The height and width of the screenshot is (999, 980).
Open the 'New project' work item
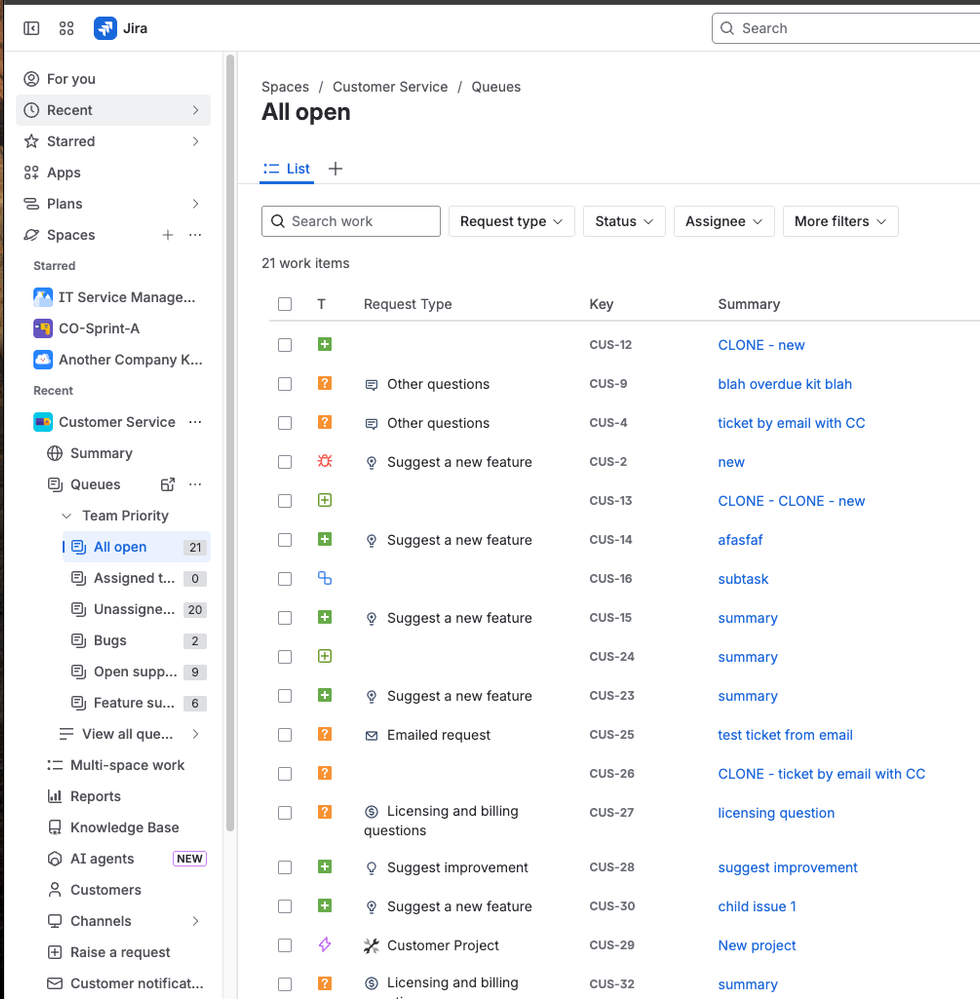(757, 945)
